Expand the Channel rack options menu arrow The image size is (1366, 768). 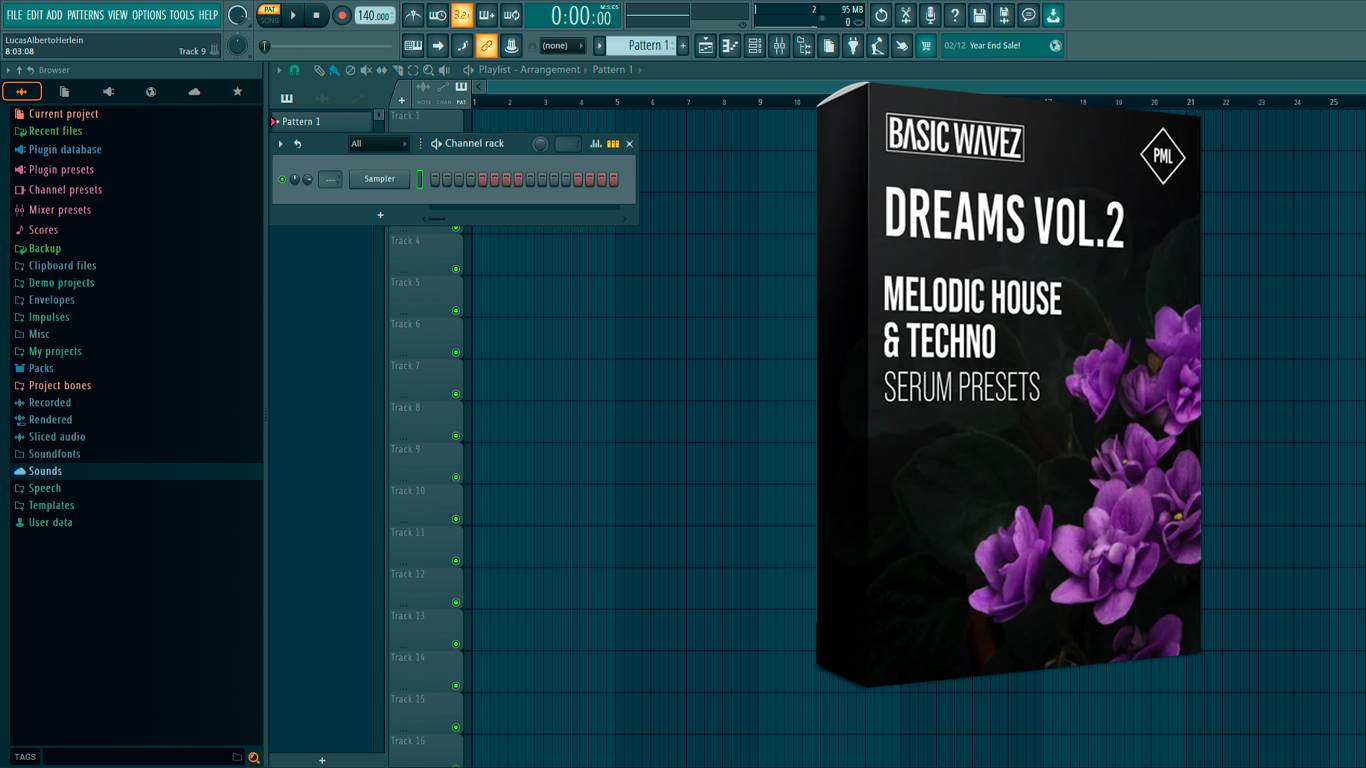point(281,144)
